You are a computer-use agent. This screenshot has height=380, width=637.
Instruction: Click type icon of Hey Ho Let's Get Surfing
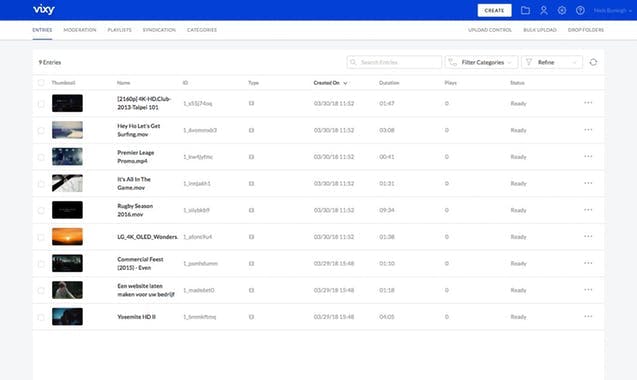click(x=251, y=130)
